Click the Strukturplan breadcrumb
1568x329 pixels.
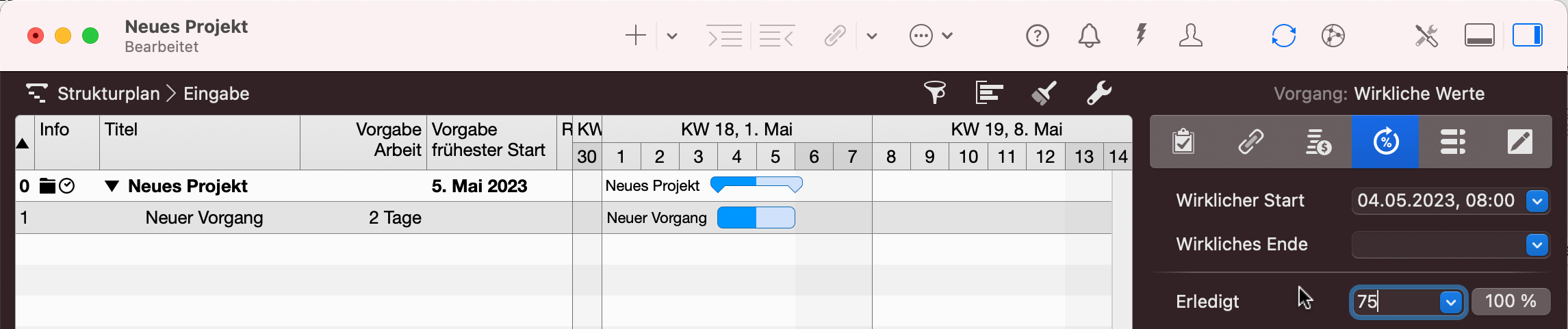[108, 94]
